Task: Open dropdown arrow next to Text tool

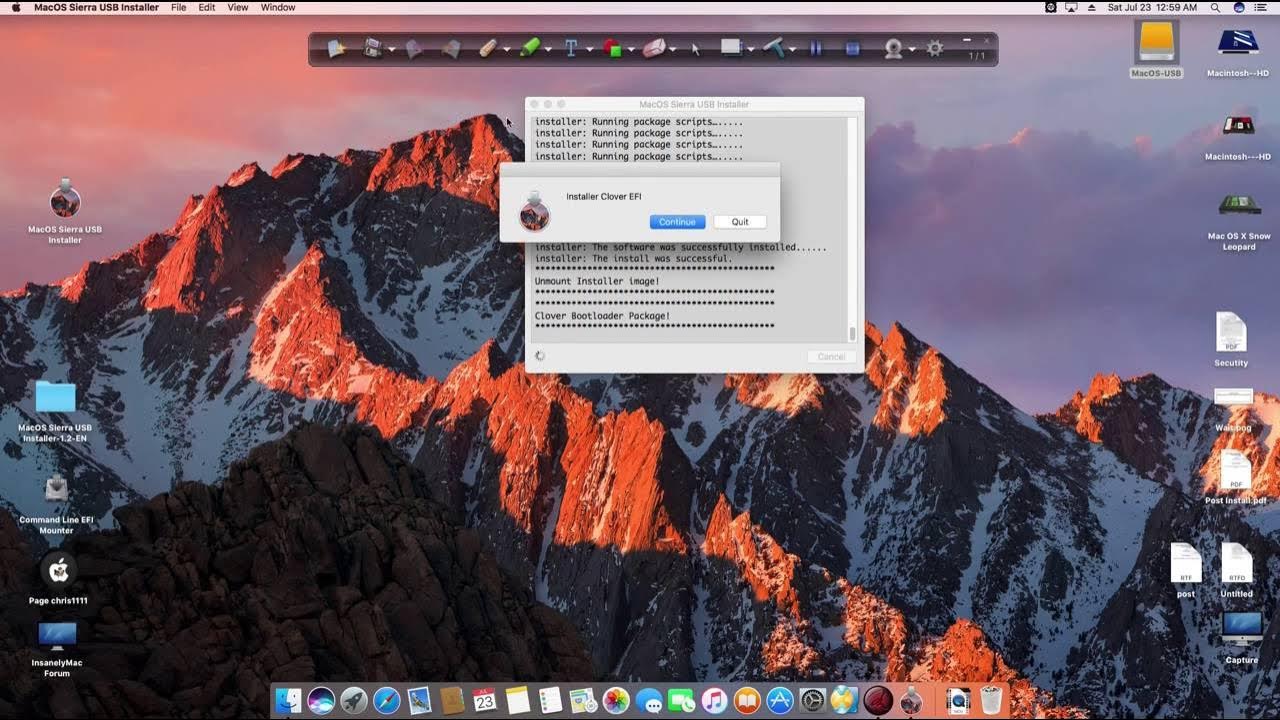Action: tap(589, 49)
